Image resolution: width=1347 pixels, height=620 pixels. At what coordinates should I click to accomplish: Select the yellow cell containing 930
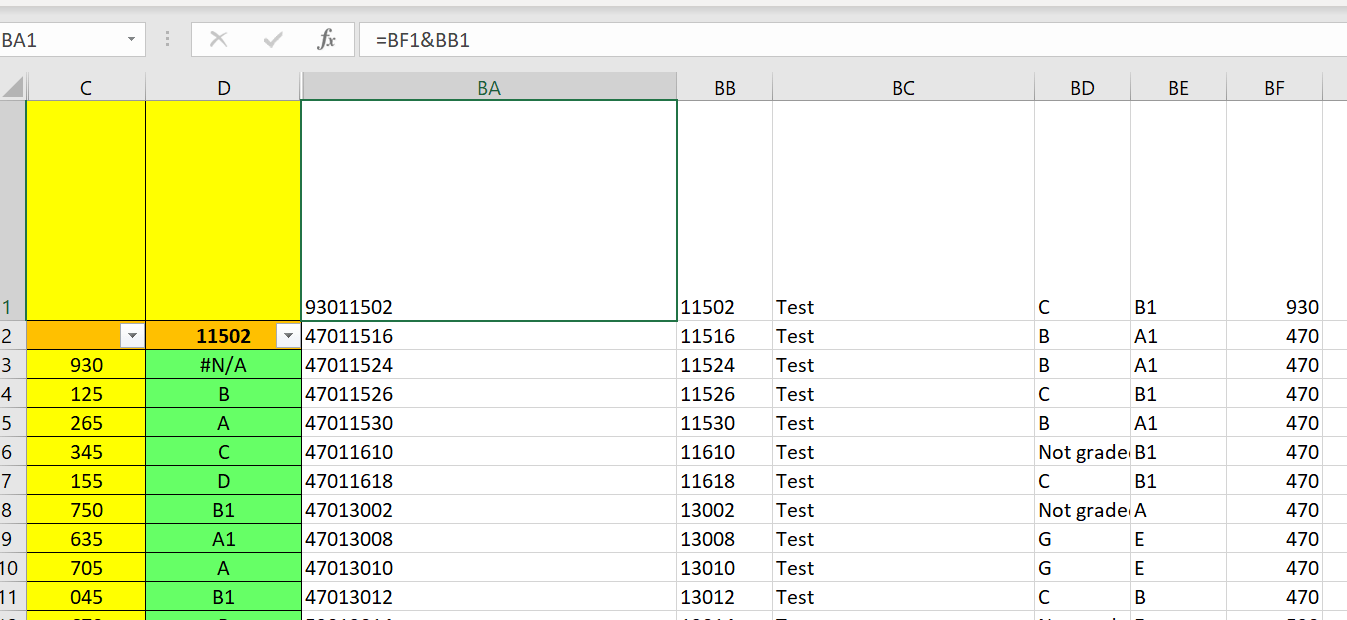click(x=86, y=365)
